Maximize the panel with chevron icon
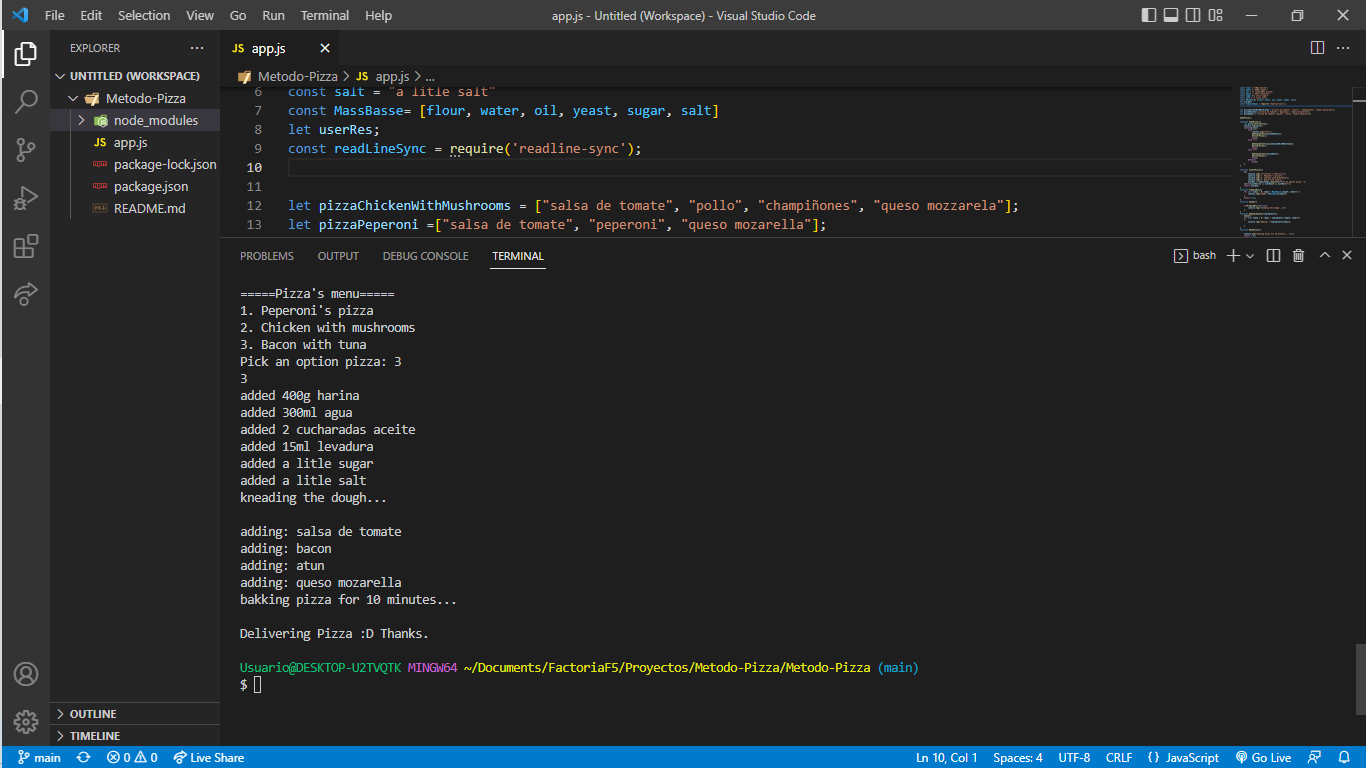 click(x=1324, y=255)
